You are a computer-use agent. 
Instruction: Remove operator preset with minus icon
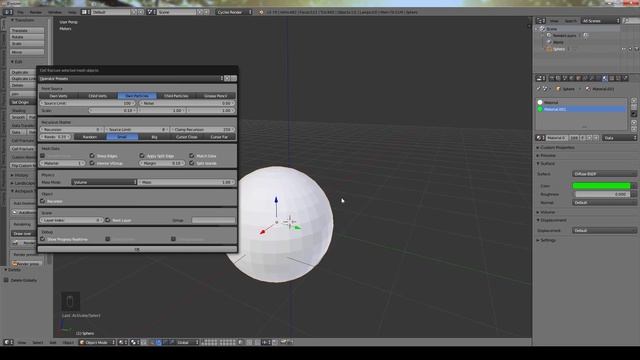point(233,78)
